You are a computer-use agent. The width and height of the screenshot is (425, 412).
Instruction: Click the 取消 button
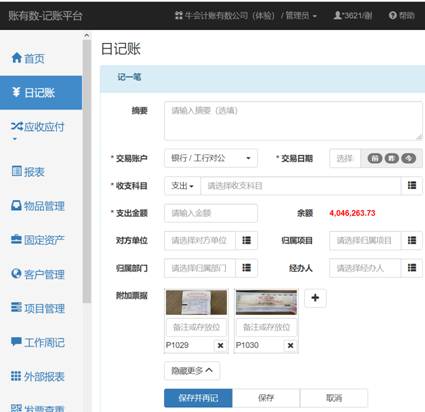pyautogui.click(x=334, y=398)
